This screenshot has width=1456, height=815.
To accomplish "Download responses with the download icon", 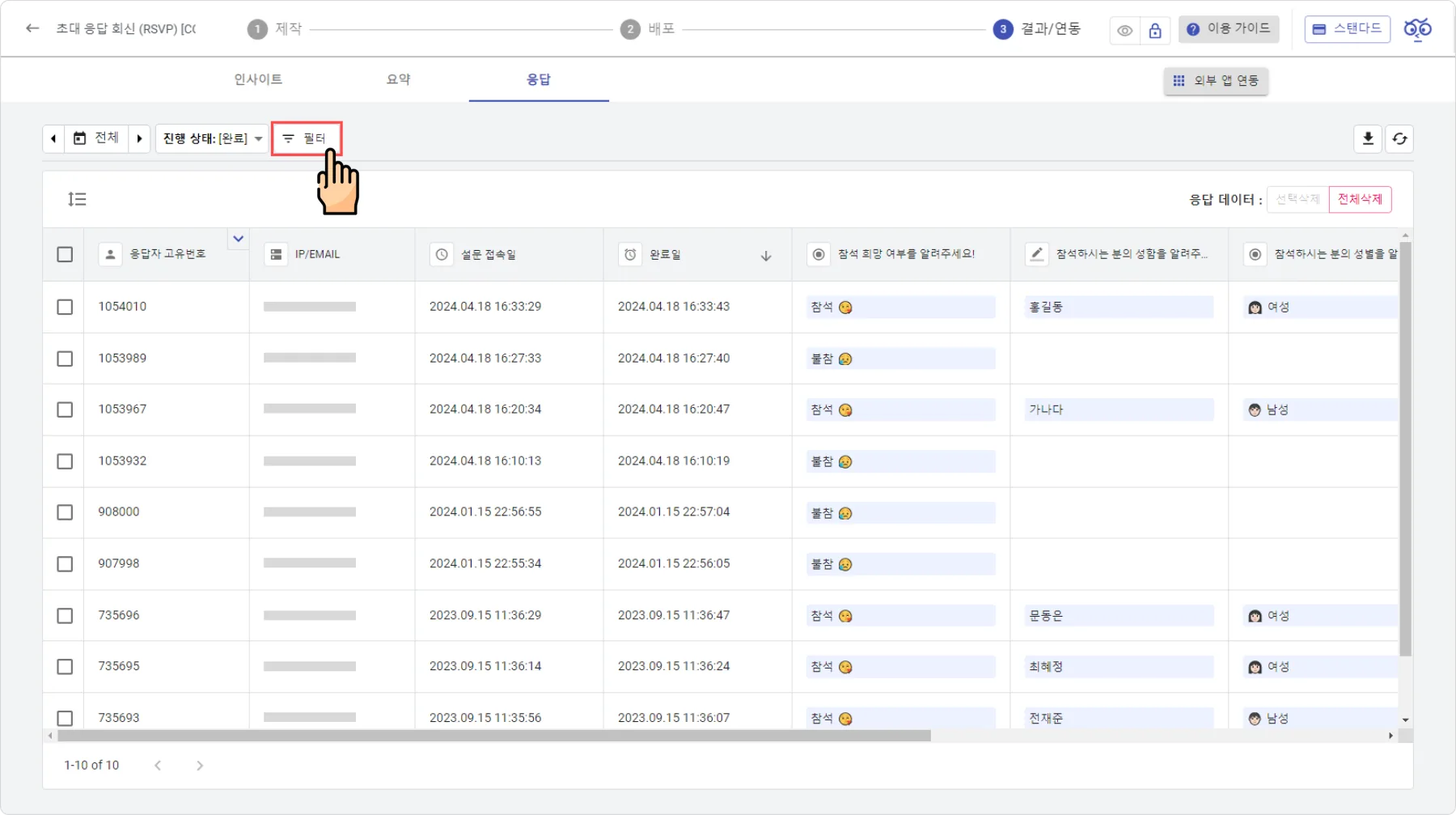I will [x=1368, y=138].
